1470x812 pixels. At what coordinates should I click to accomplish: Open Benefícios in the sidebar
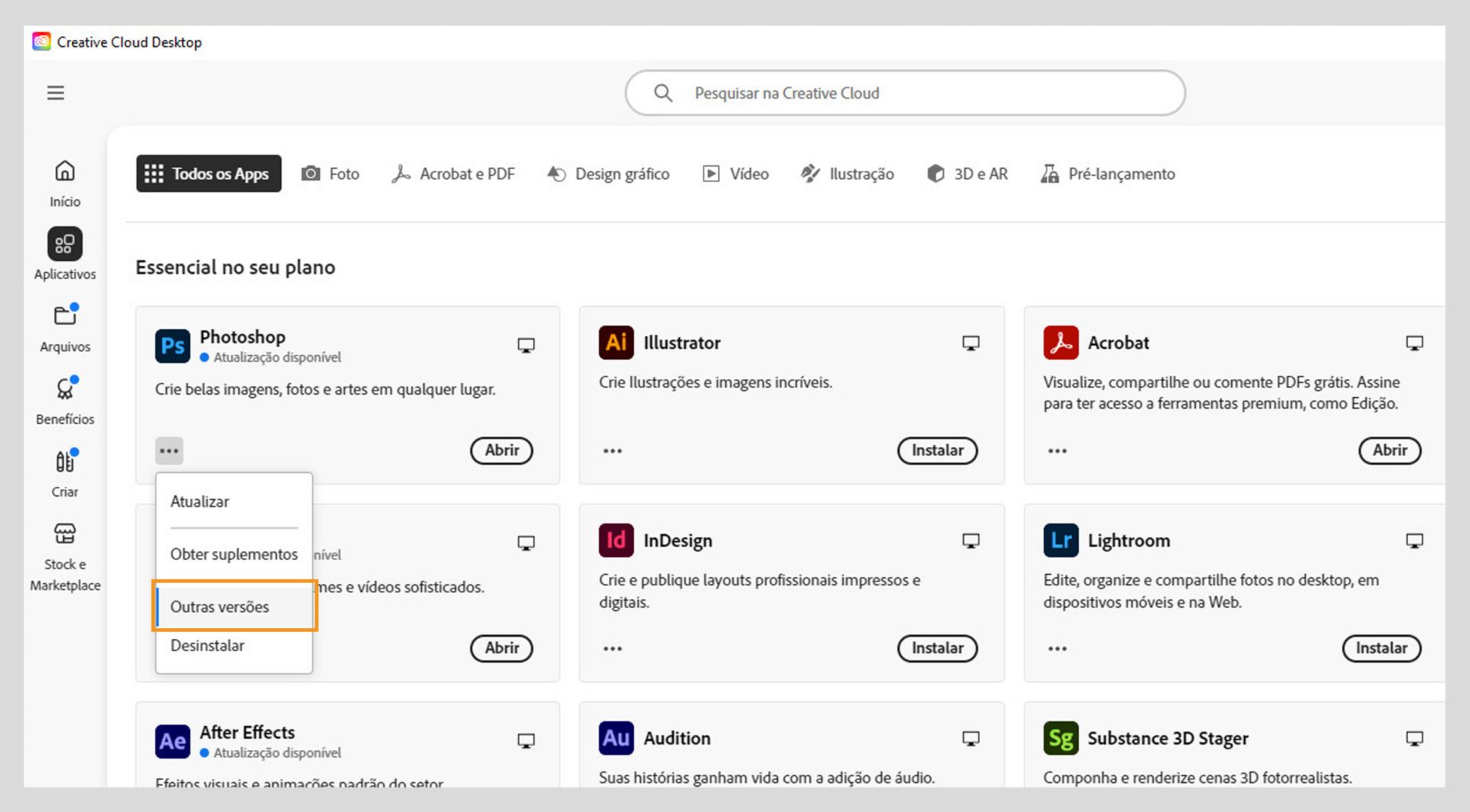[x=65, y=390]
